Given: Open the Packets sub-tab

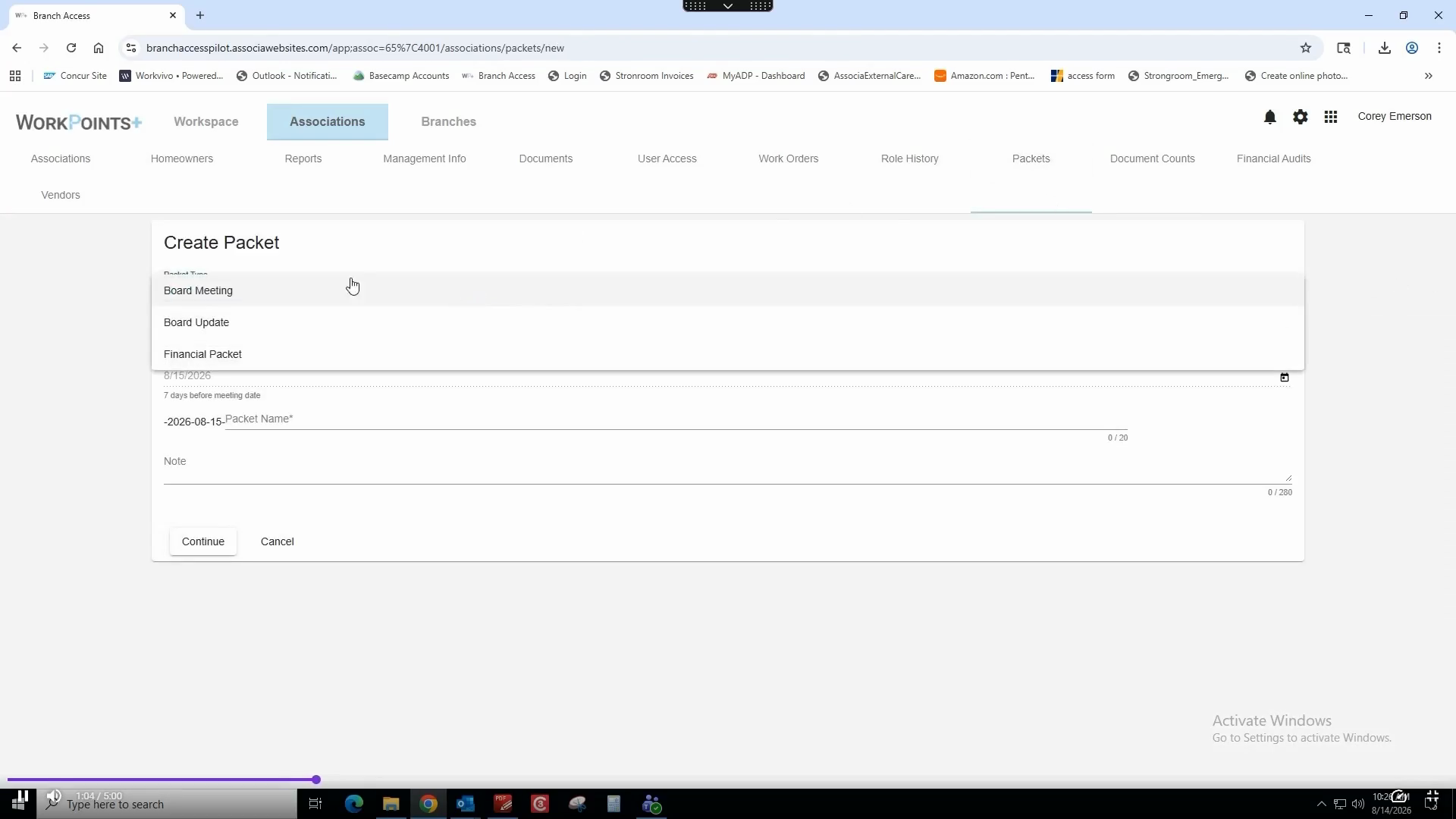Looking at the screenshot, I should 1031,158.
